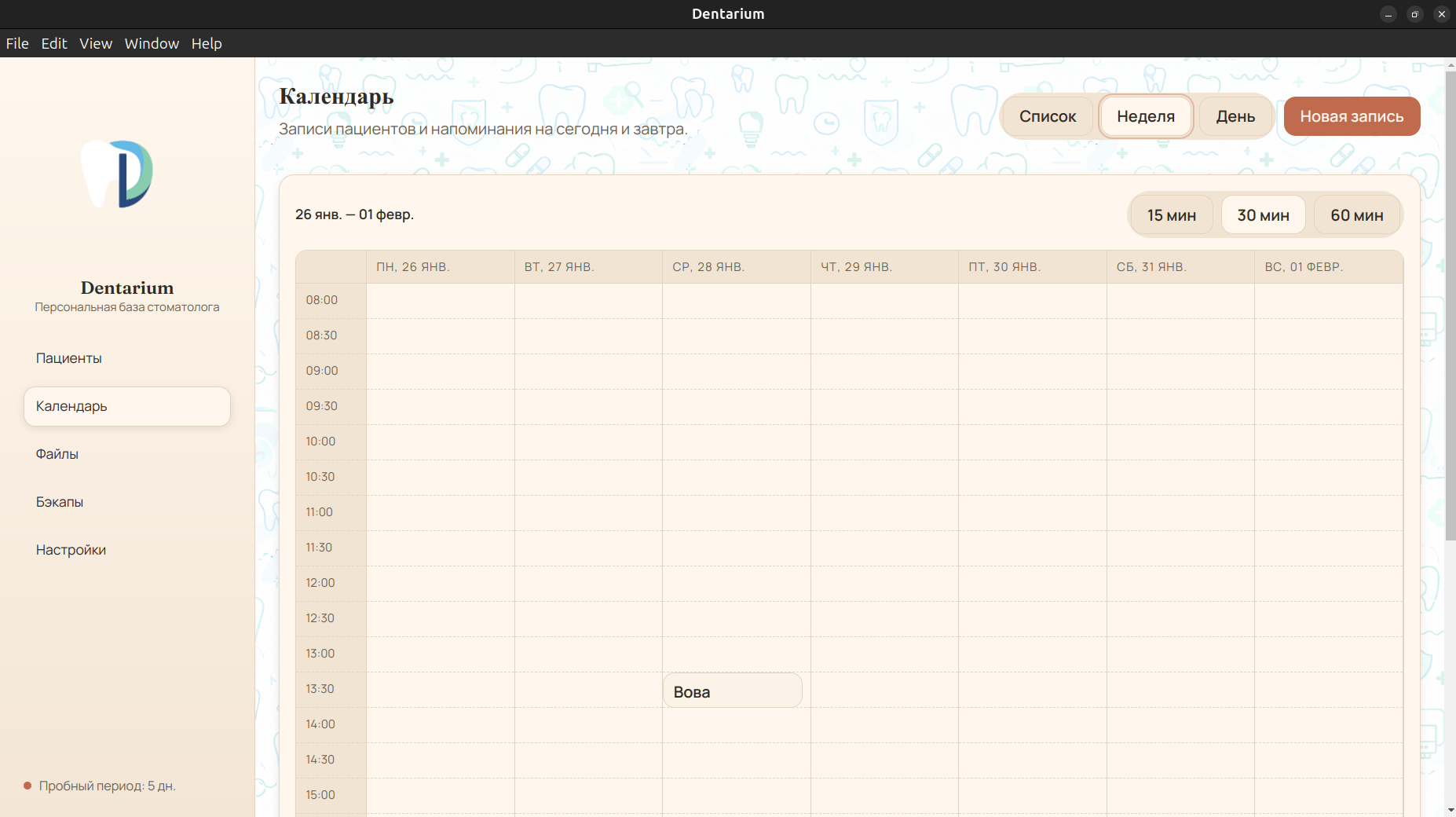1456x817 pixels.
Task: Set time slot interval to 15 мин
Action: click(x=1171, y=215)
